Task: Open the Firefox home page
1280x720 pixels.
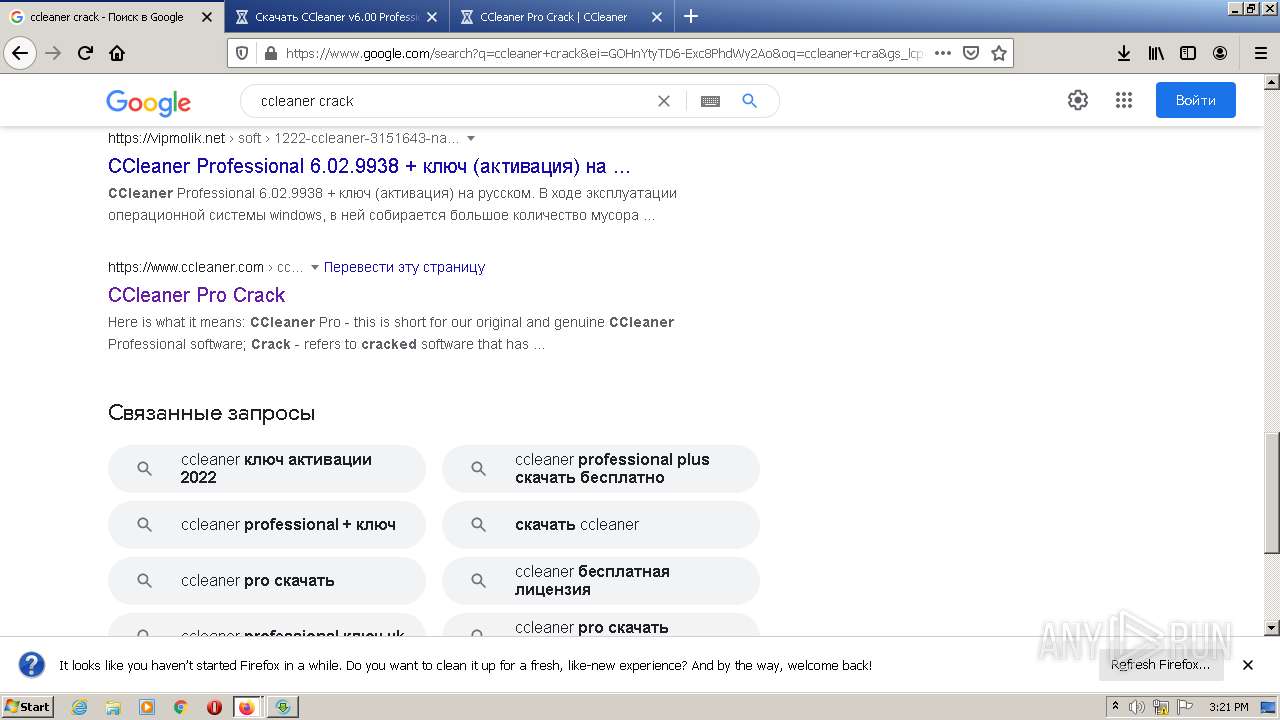Action: coord(117,53)
